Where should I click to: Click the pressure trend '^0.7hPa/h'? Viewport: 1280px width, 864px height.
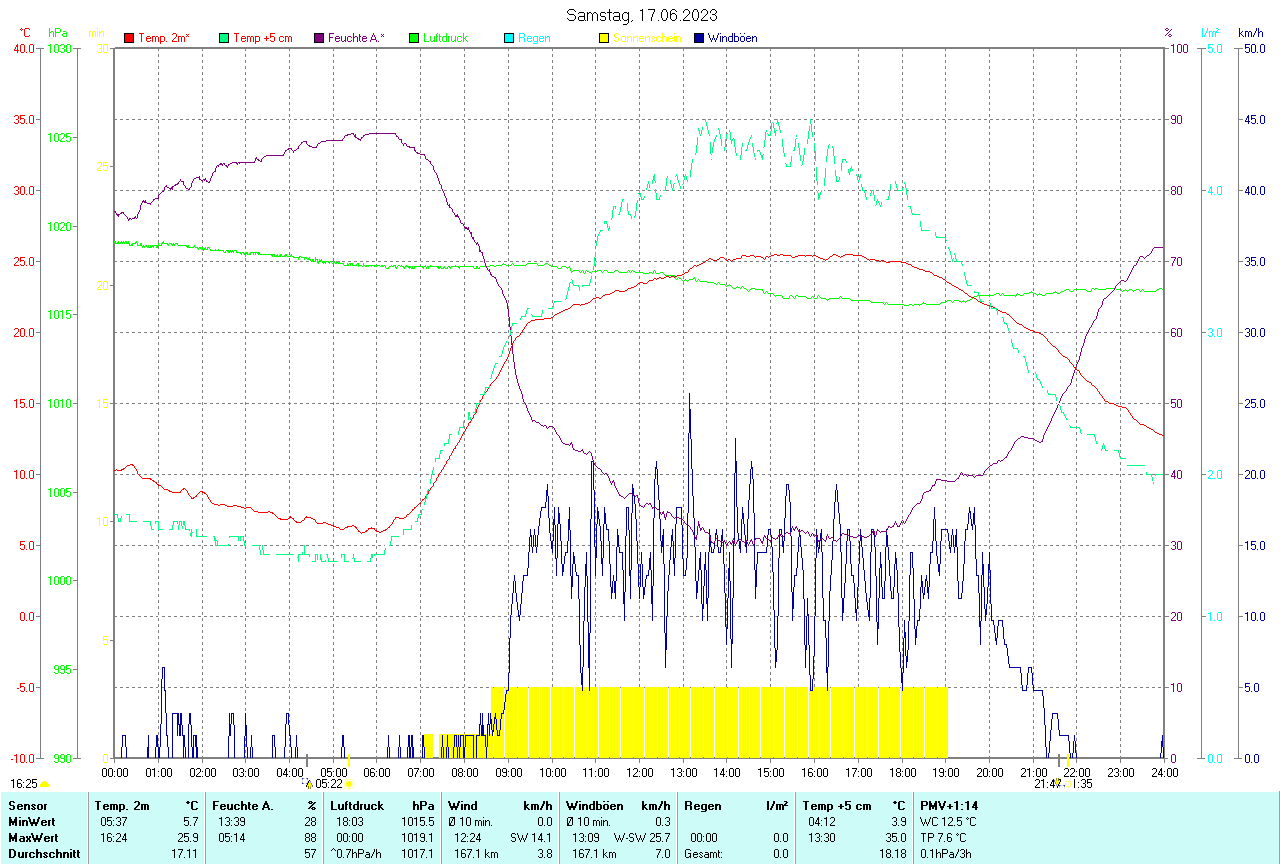pos(356,854)
